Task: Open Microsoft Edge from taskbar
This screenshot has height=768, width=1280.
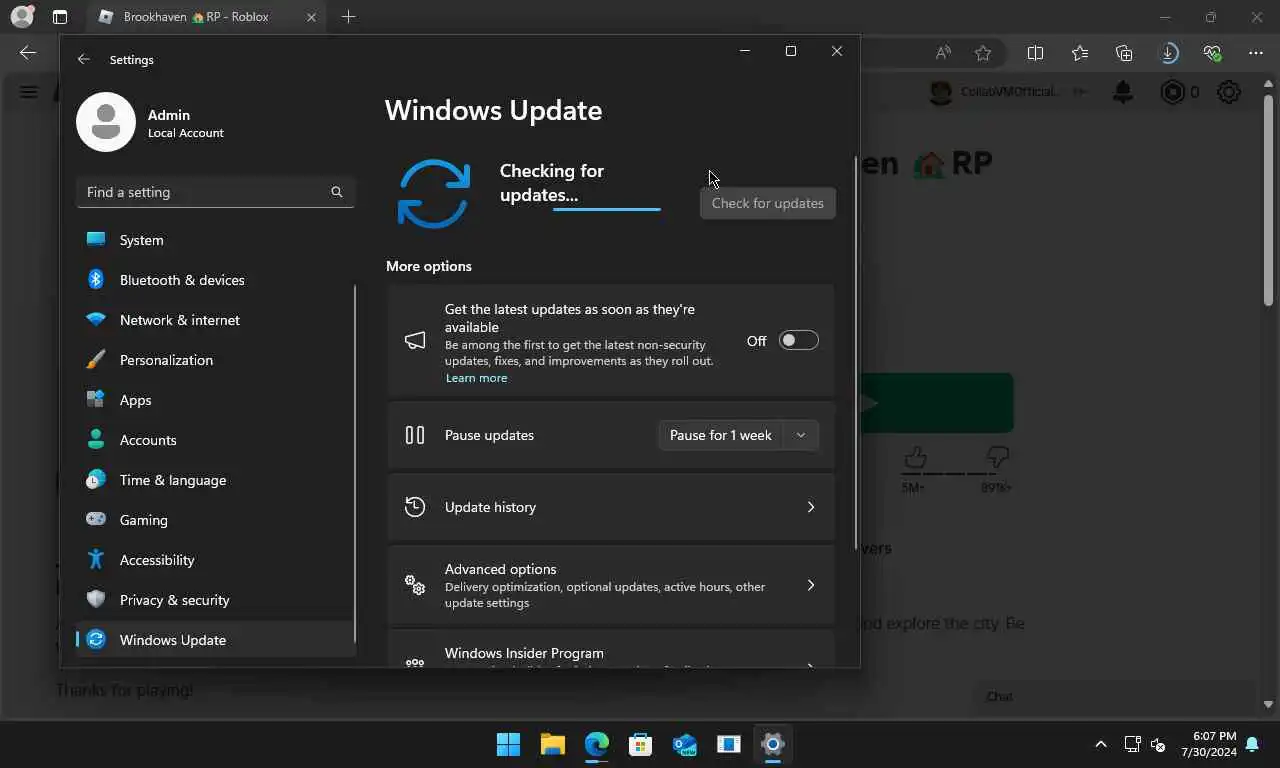Action: (x=596, y=744)
